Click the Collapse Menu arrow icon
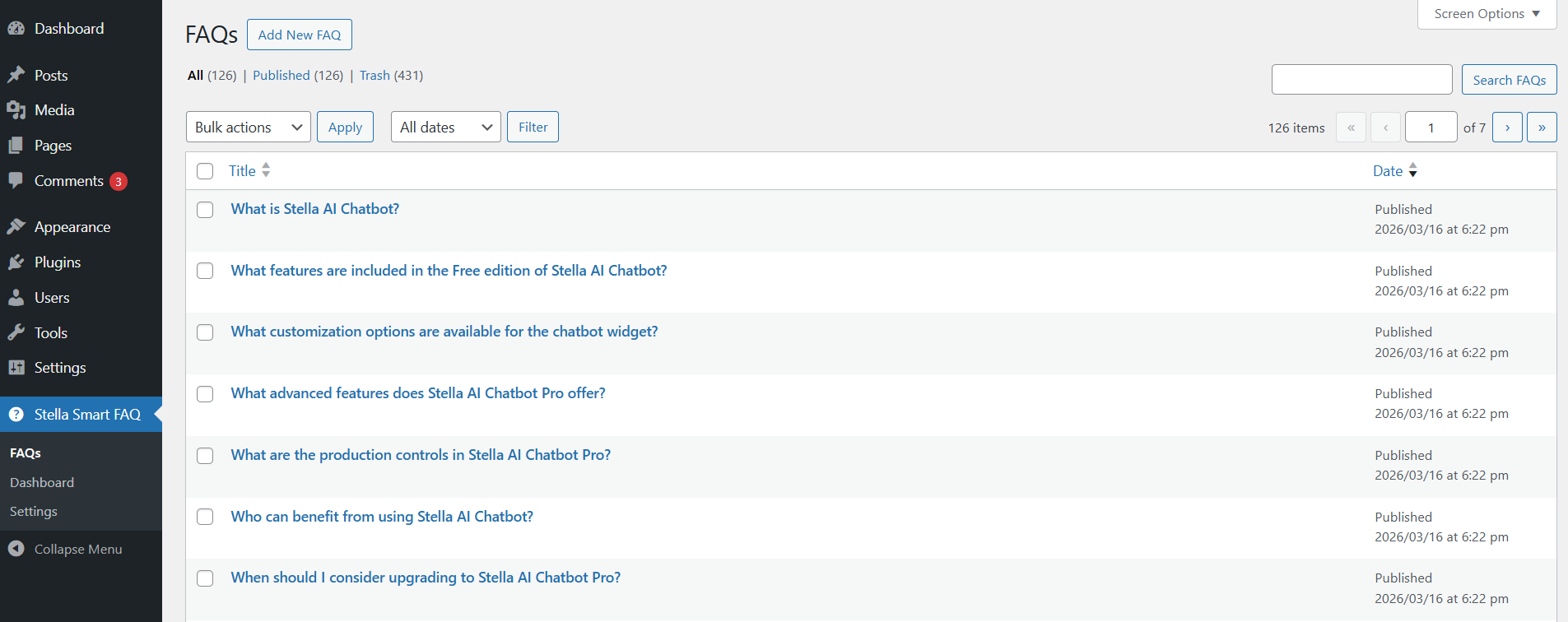The width and height of the screenshot is (1568, 622). (x=16, y=549)
